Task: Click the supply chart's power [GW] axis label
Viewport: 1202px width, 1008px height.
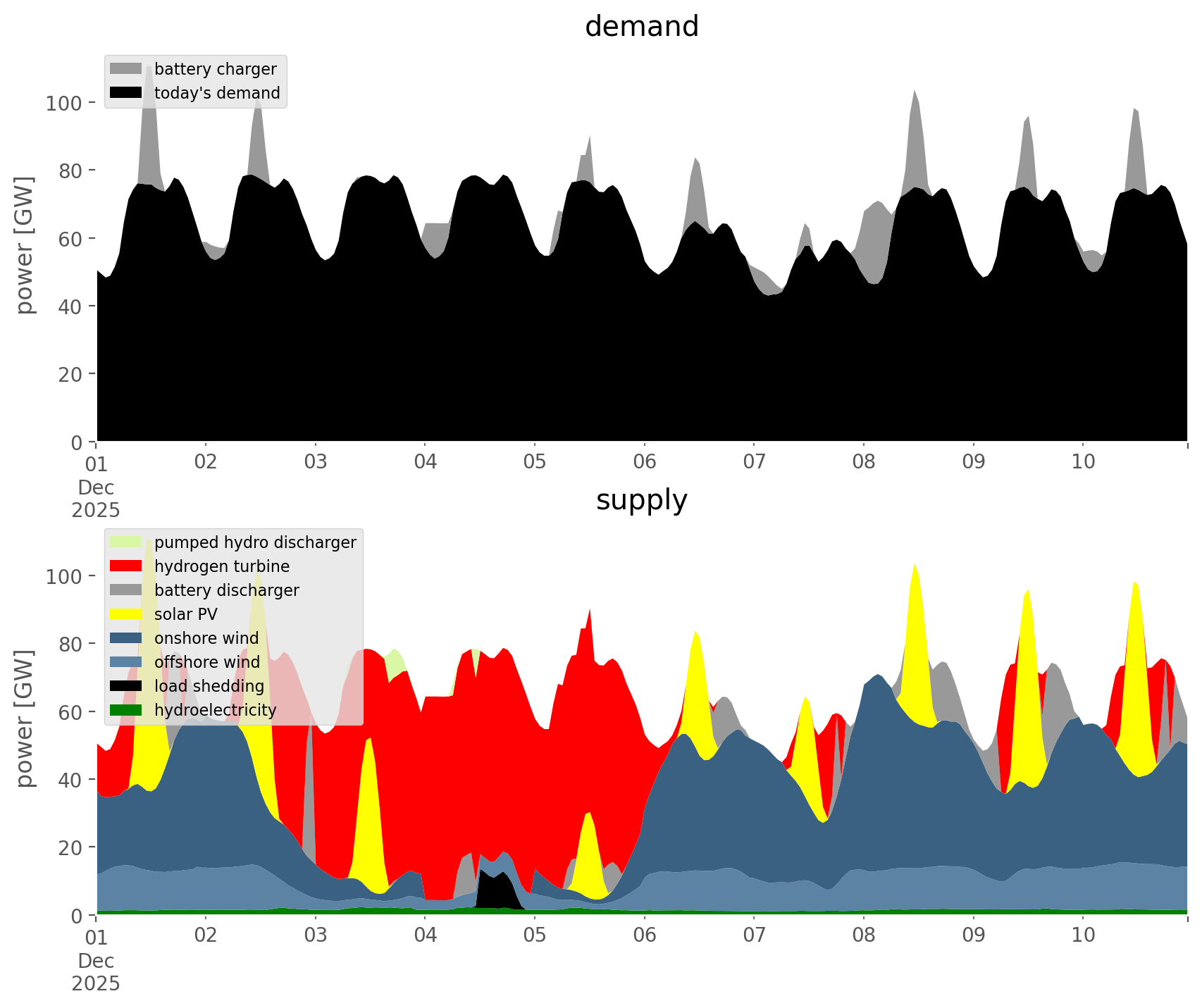Action: 24,718
